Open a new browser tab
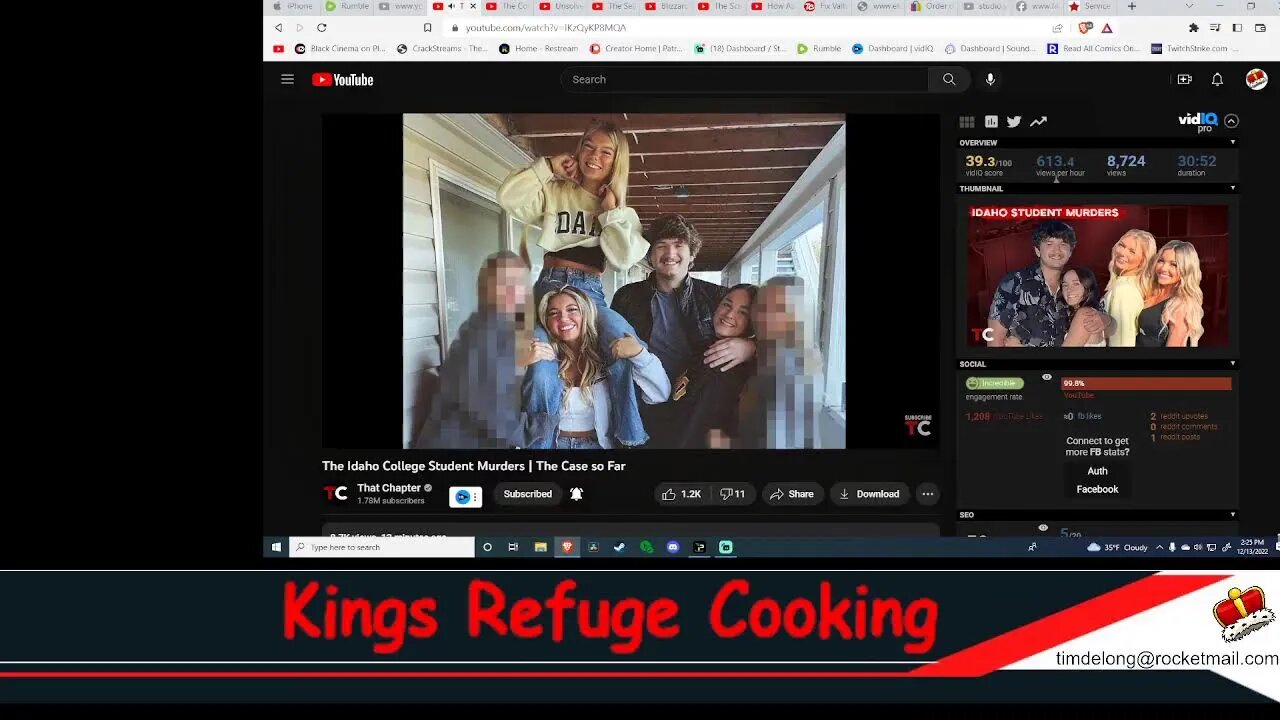 click(x=1132, y=6)
